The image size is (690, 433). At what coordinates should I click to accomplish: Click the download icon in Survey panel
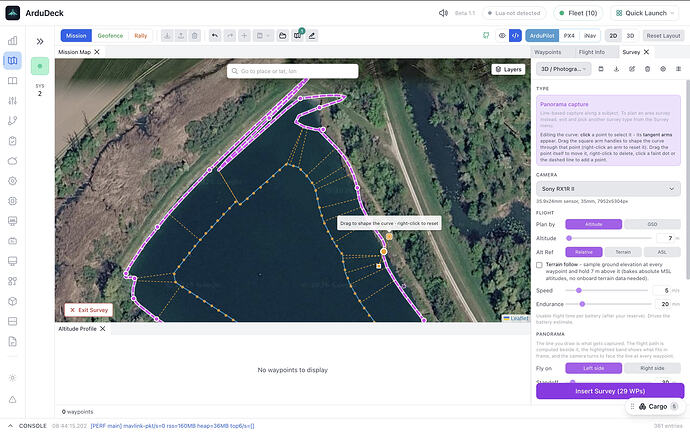(x=616, y=69)
